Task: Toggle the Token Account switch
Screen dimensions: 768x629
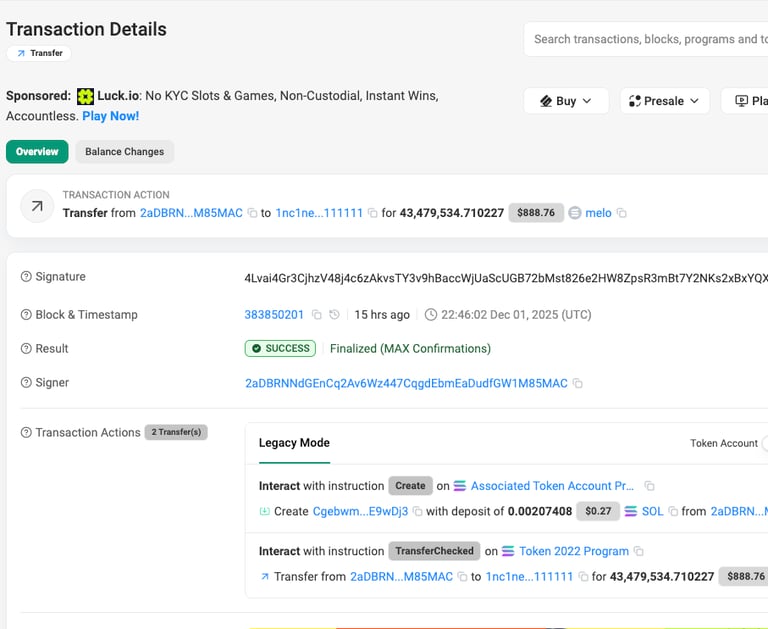Action: click(x=764, y=443)
